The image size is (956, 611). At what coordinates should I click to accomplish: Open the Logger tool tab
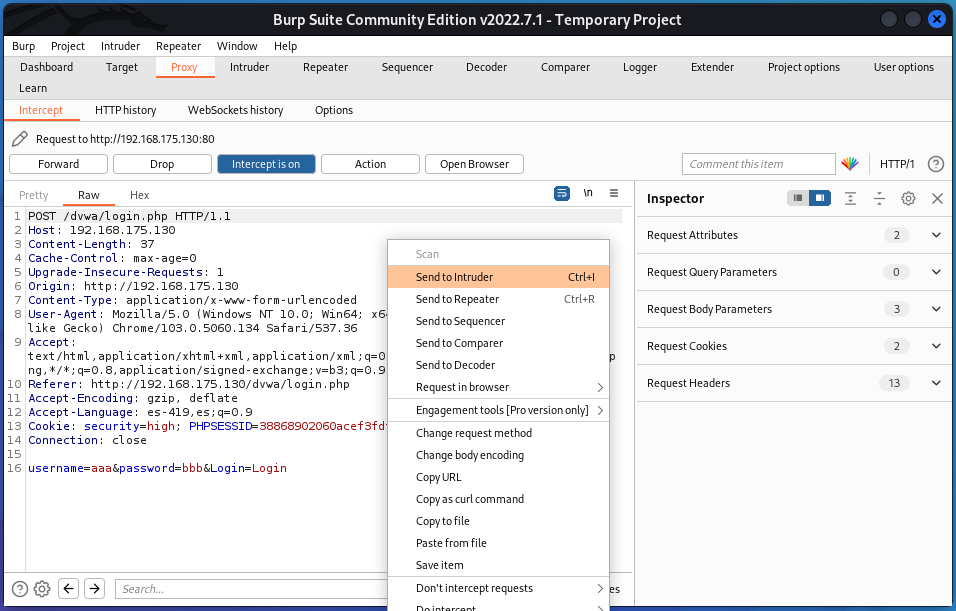[640, 67]
